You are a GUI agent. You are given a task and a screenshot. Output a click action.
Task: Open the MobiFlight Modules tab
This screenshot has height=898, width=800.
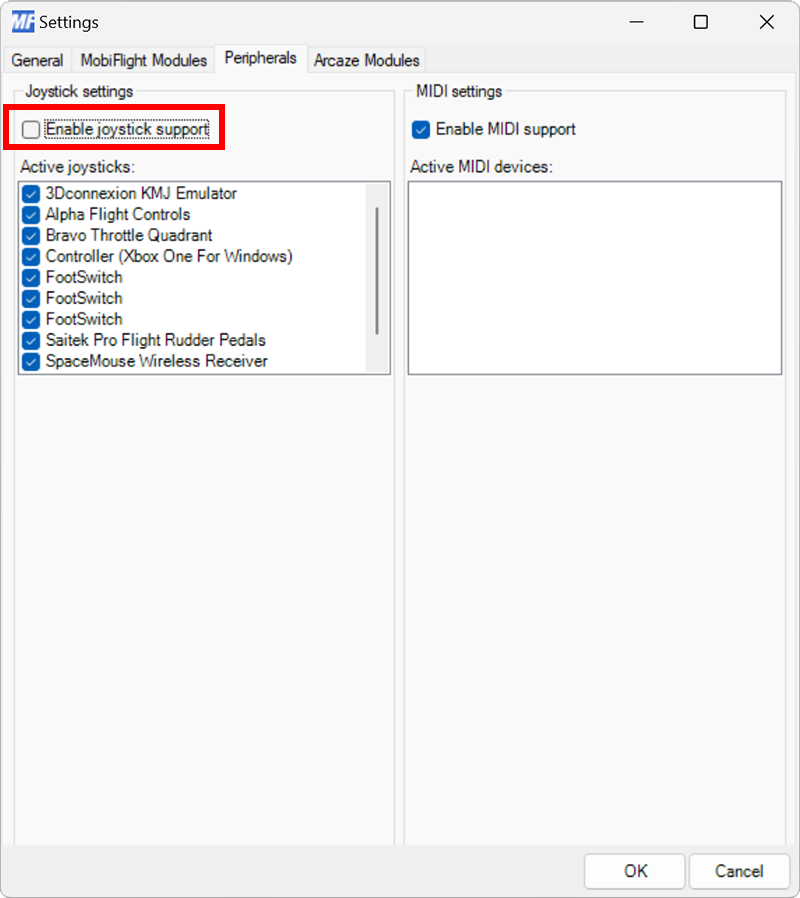click(142, 60)
